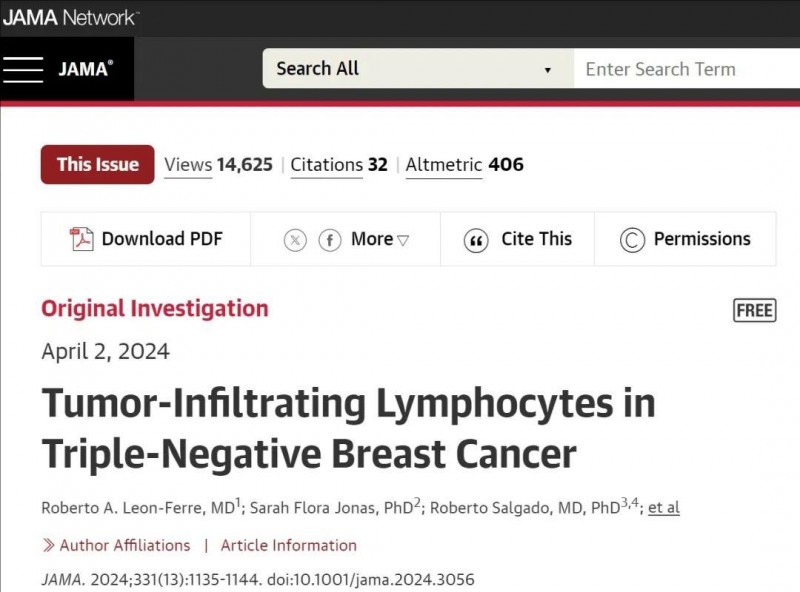Click the PDF file icon

[81, 239]
